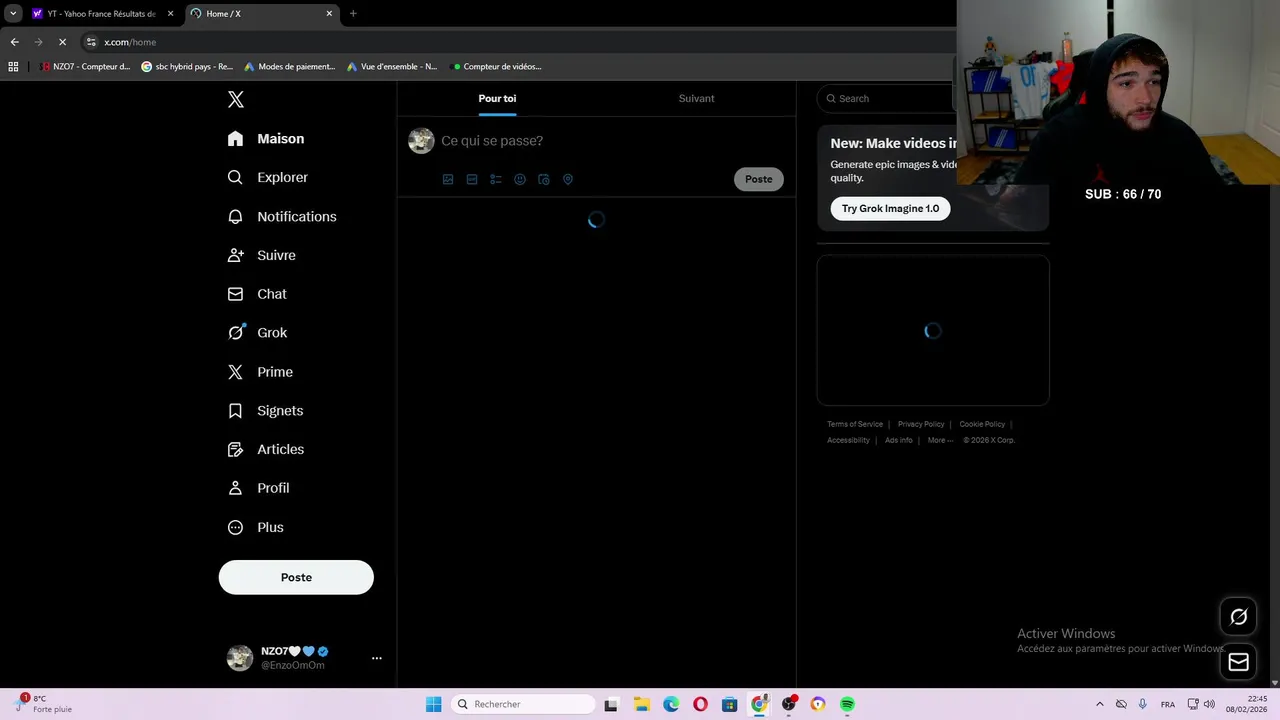Open Compteur de vidéos bookmark
The image size is (1280, 720).
point(497,67)
